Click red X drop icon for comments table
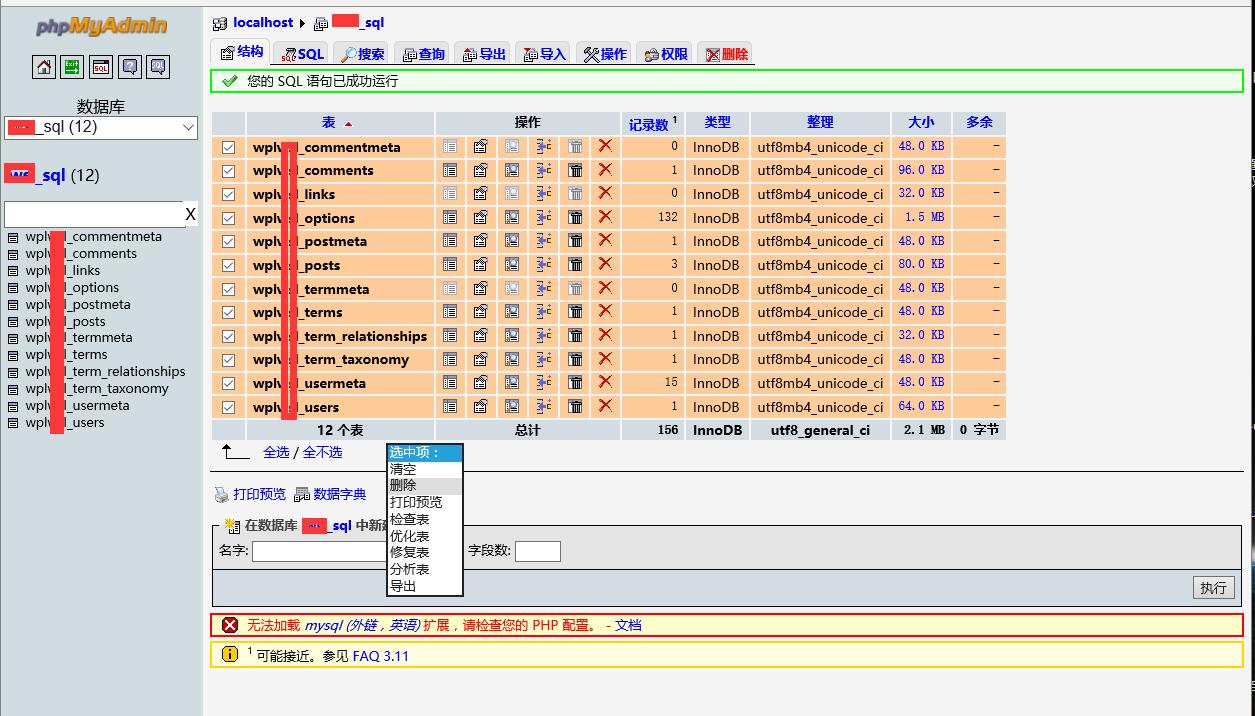1255x716 pixels. pos(605,170)
